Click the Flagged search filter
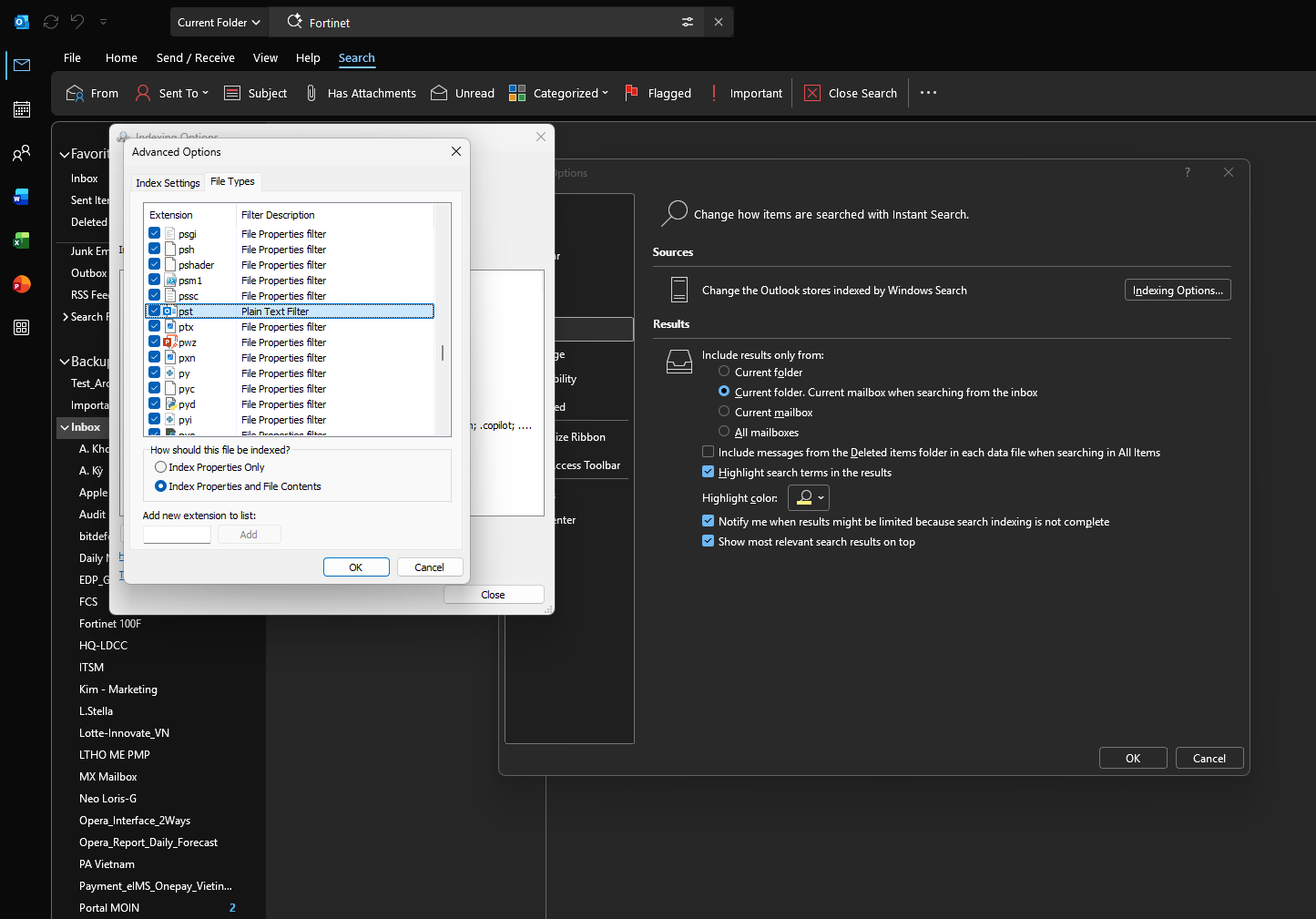 (658, 93)
